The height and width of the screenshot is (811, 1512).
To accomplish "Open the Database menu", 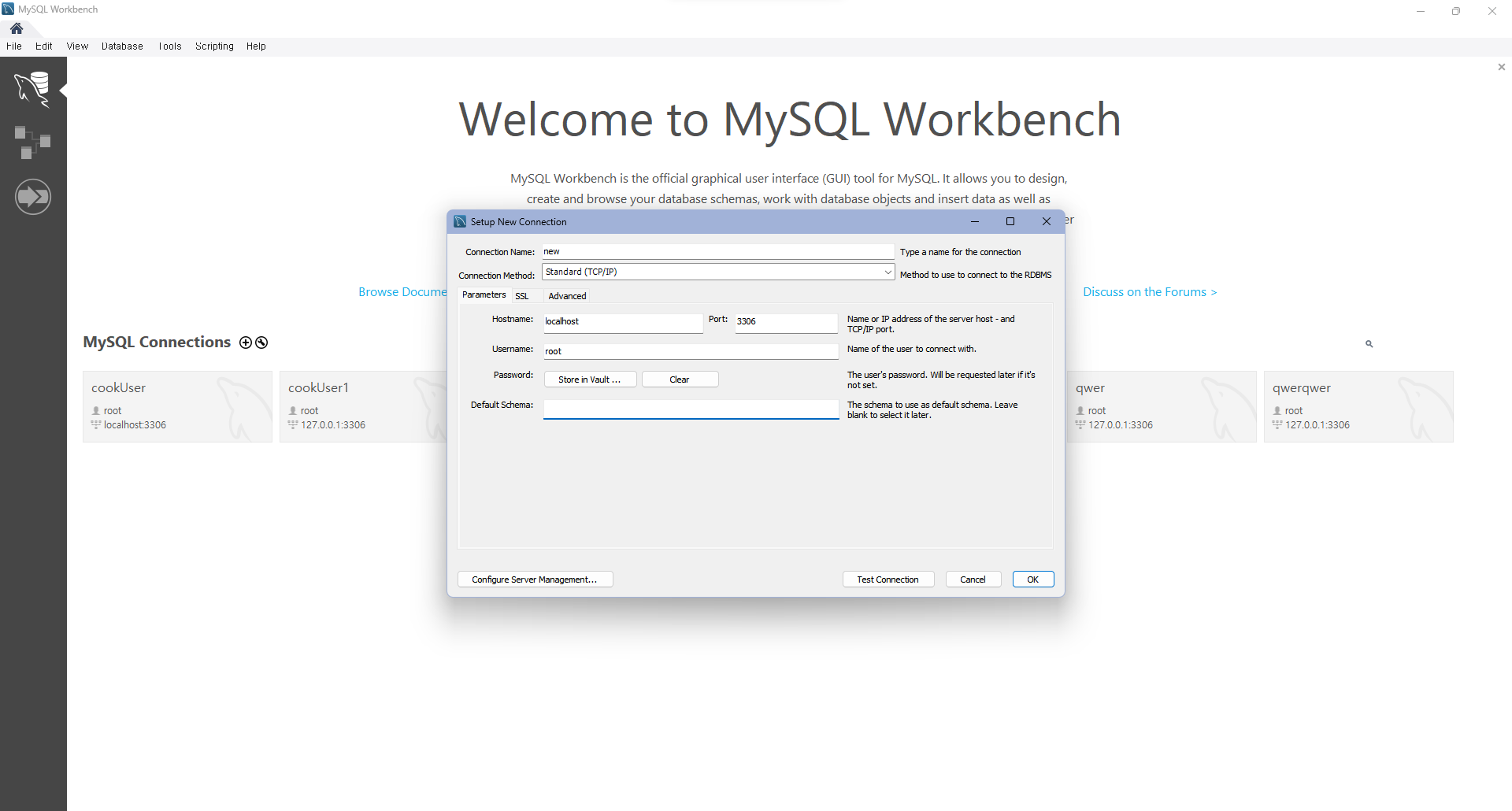I will [122, 46].
